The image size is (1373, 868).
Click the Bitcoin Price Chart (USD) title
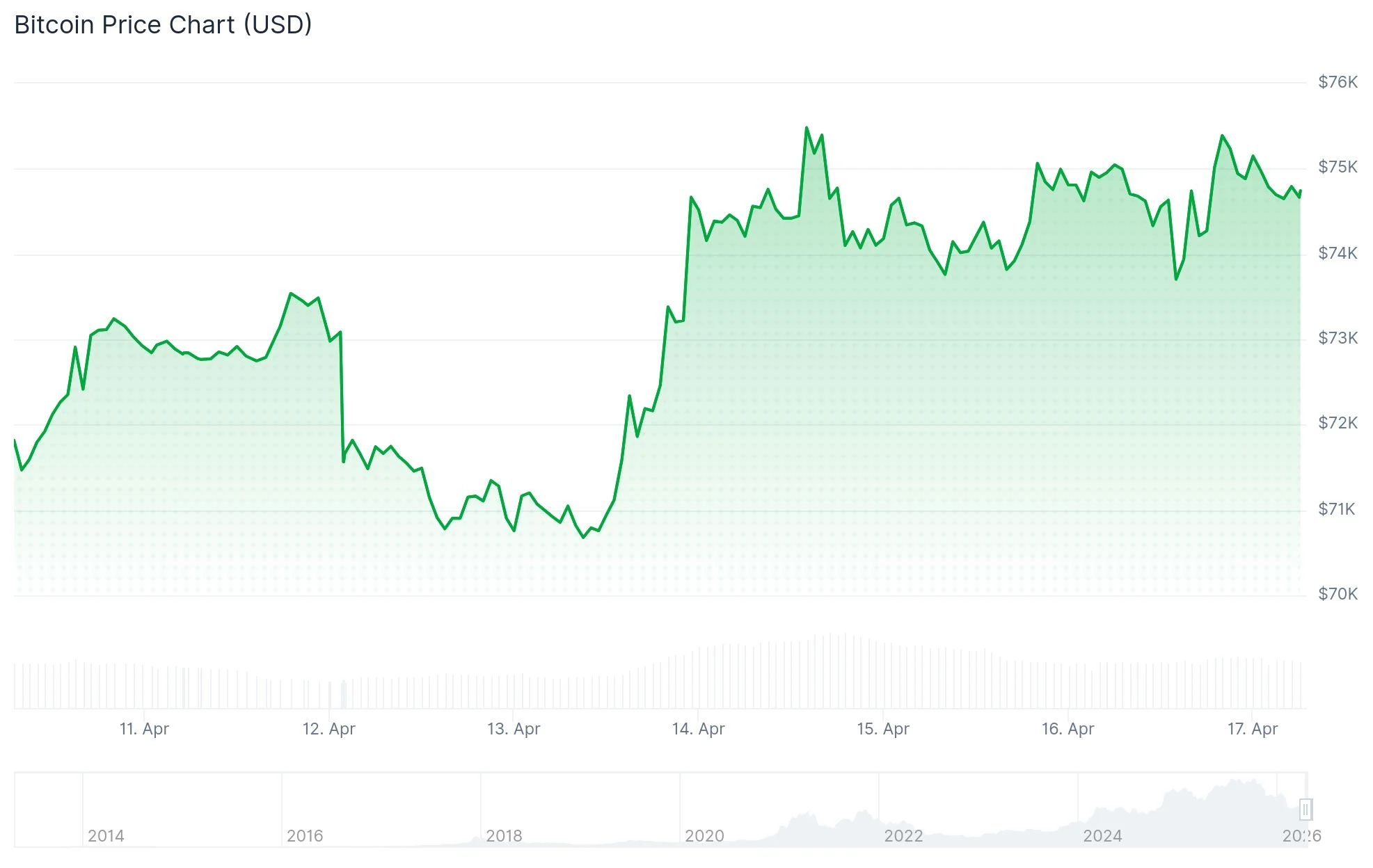click(x=163, y=25)
